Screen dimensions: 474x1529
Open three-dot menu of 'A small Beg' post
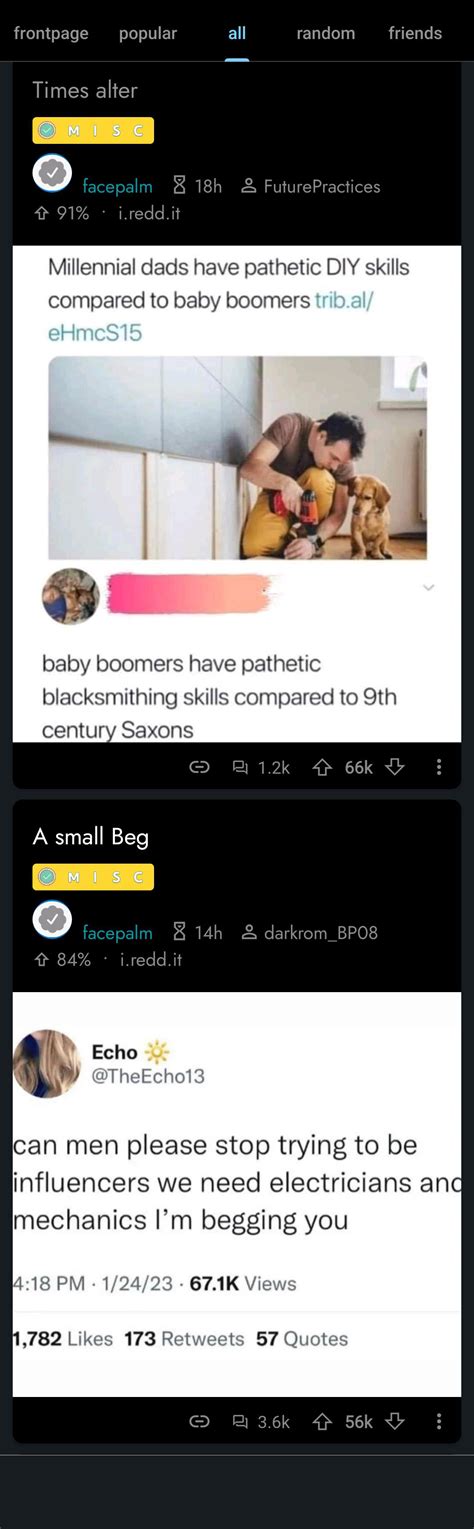[439, 1421]
